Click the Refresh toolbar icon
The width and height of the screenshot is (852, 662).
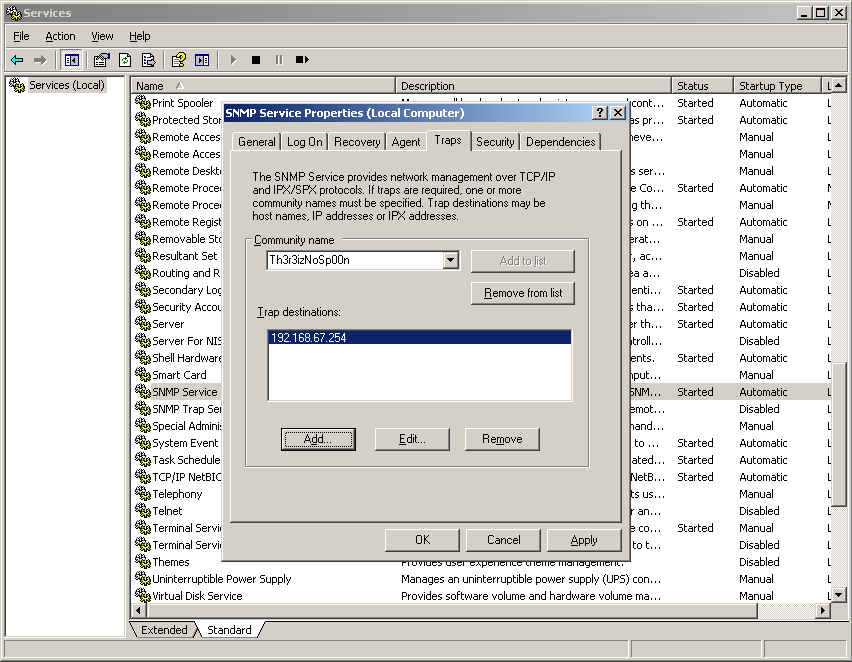pos(125,60)
